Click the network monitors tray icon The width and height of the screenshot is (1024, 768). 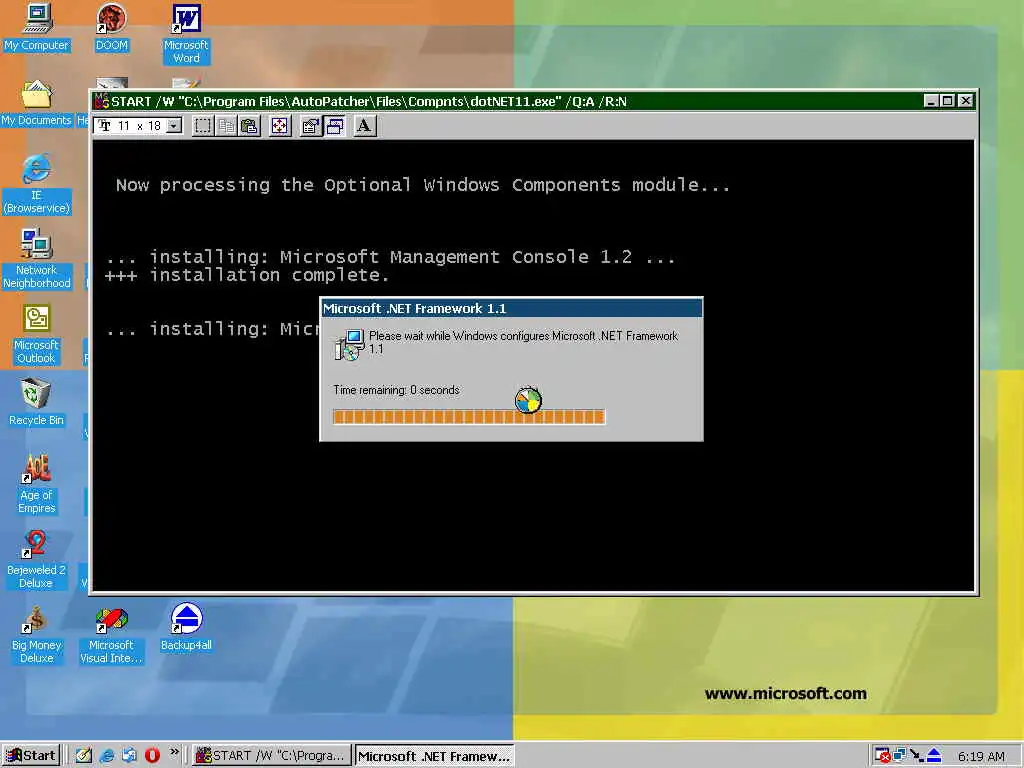[x=900, y=756]
